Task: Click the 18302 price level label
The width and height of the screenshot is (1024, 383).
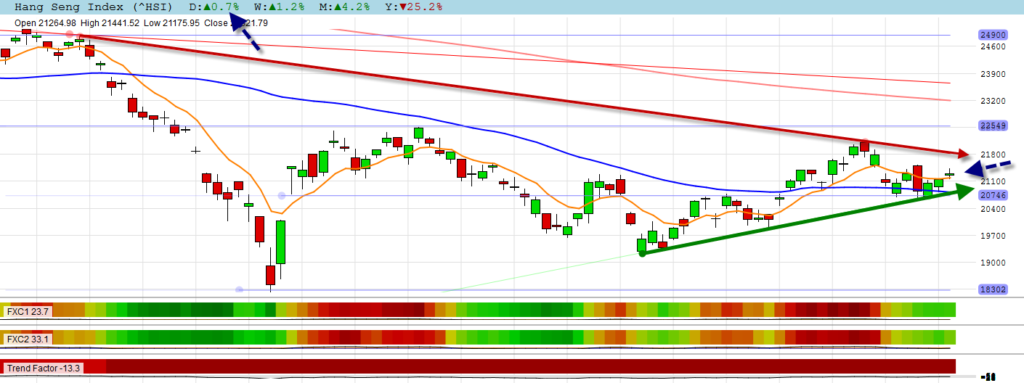Action: [x=991, y=290]
